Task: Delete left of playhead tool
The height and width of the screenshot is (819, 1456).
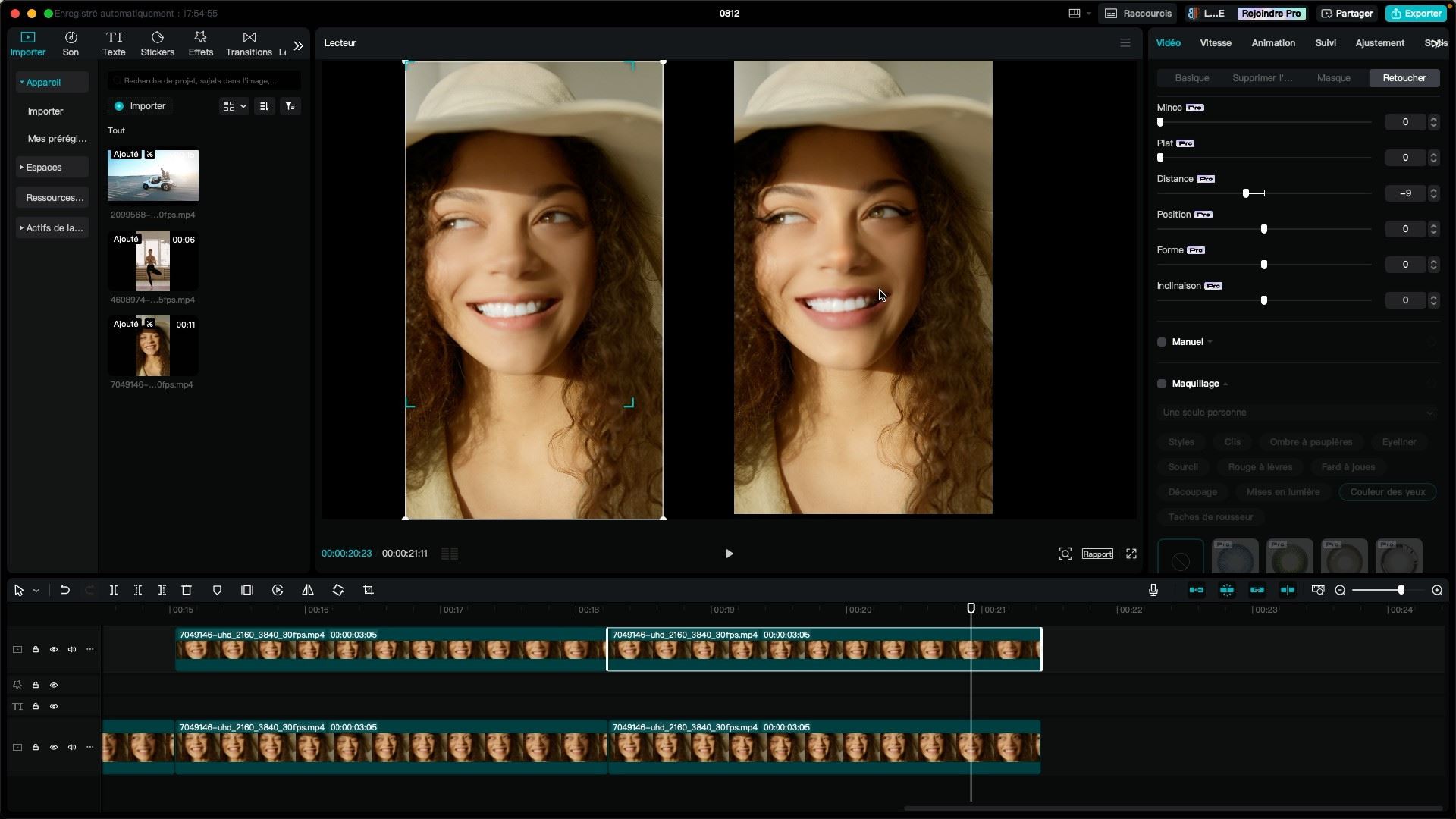Action: click(x=138, y=590)
